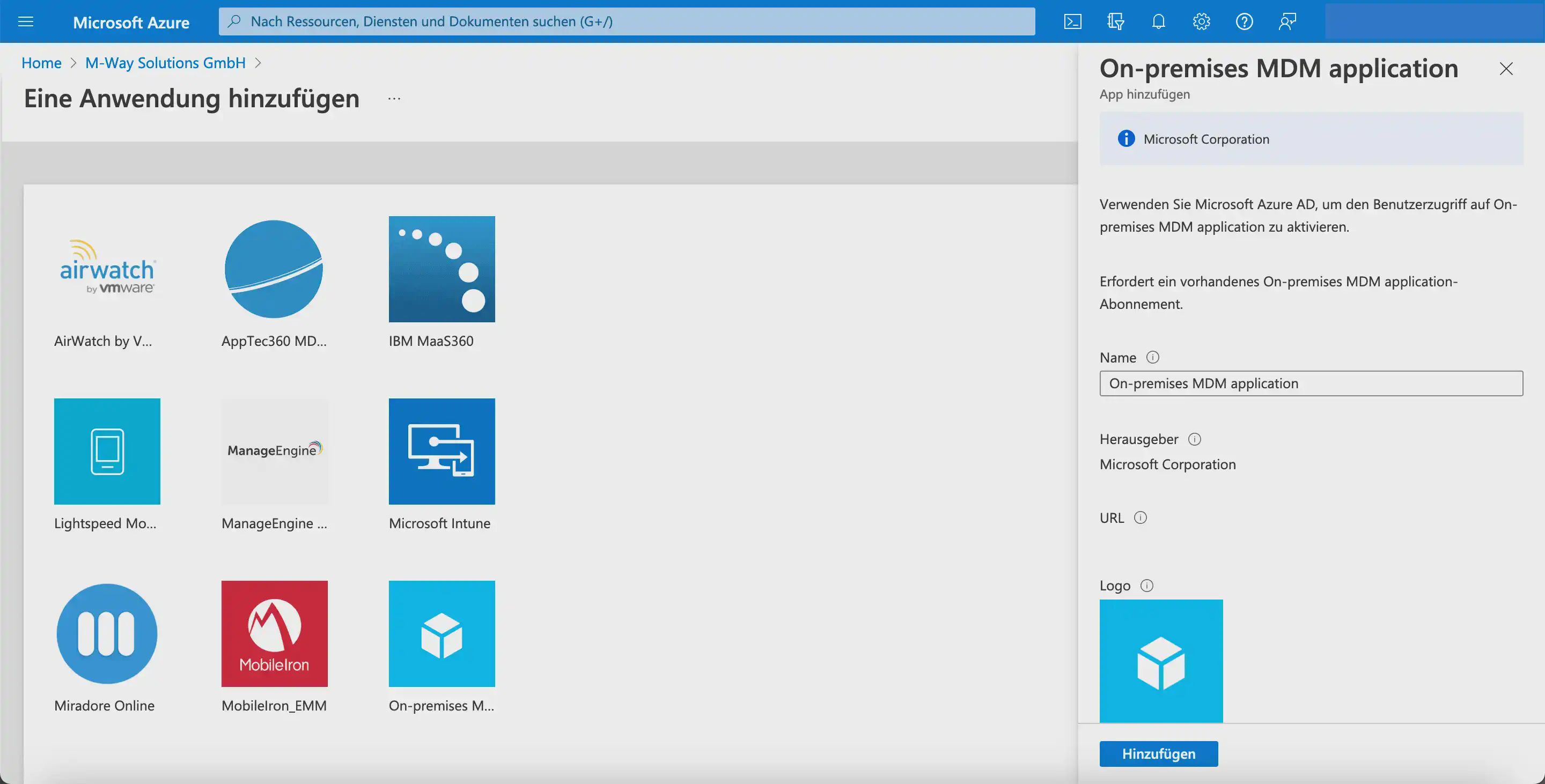Select the MobileIron_EMM app icon
The image size is (1545, 784).
tap(274, 633)
